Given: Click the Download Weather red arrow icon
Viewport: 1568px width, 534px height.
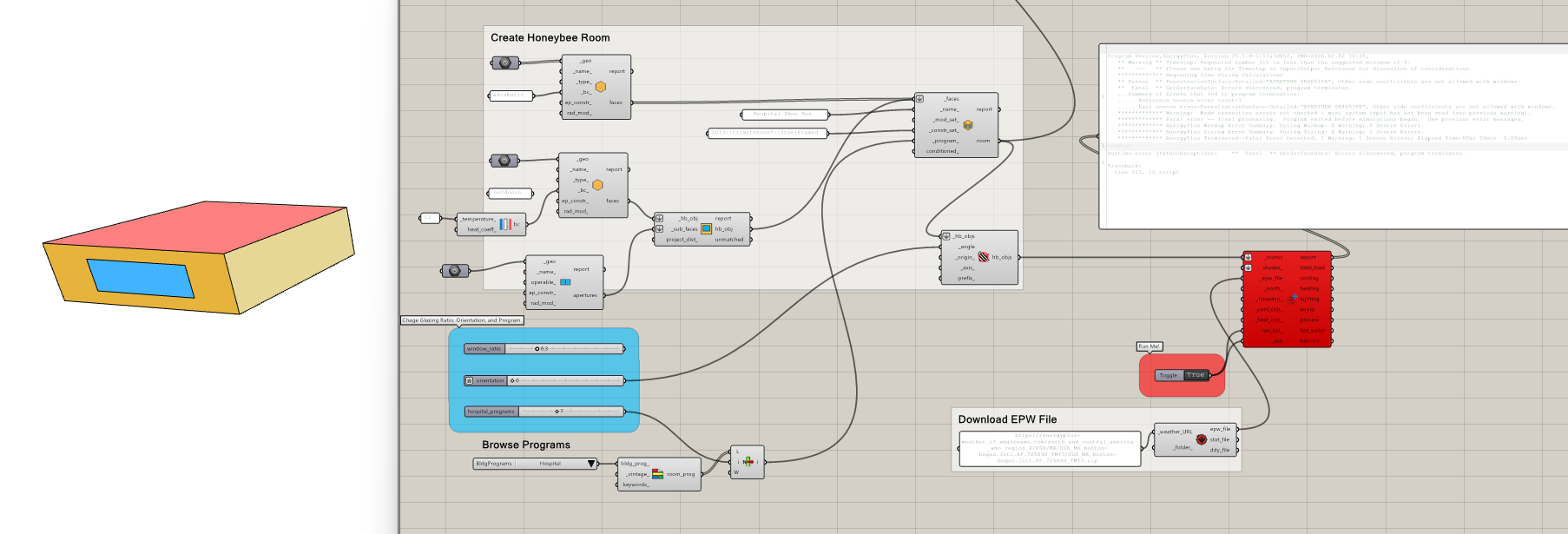Looking at the screenshot, I should point(1202,439).
